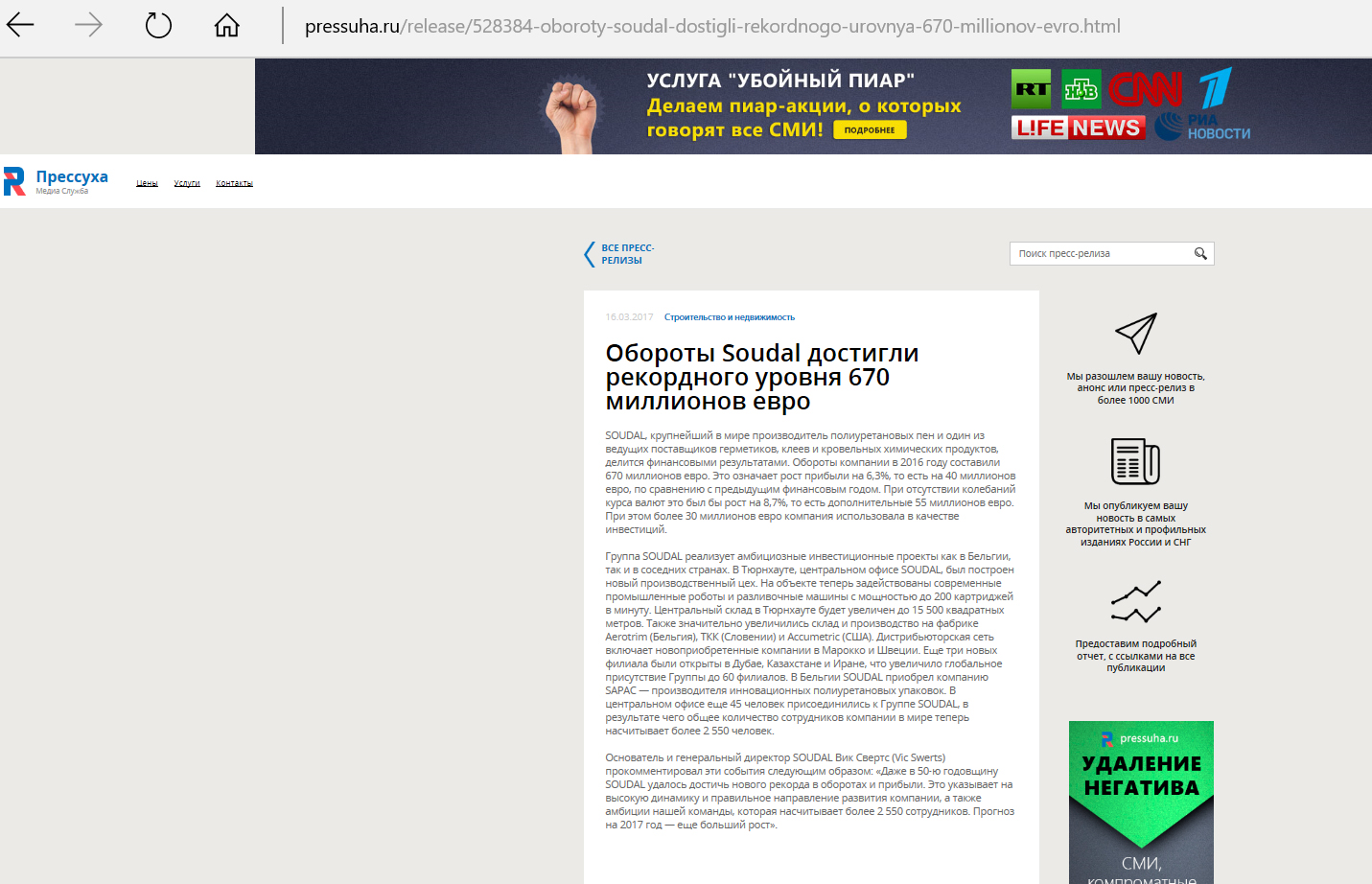Viewport: 1372px width, 884px height.
Task: Click the Подробнее button in top banner
Action: [870, 129]
